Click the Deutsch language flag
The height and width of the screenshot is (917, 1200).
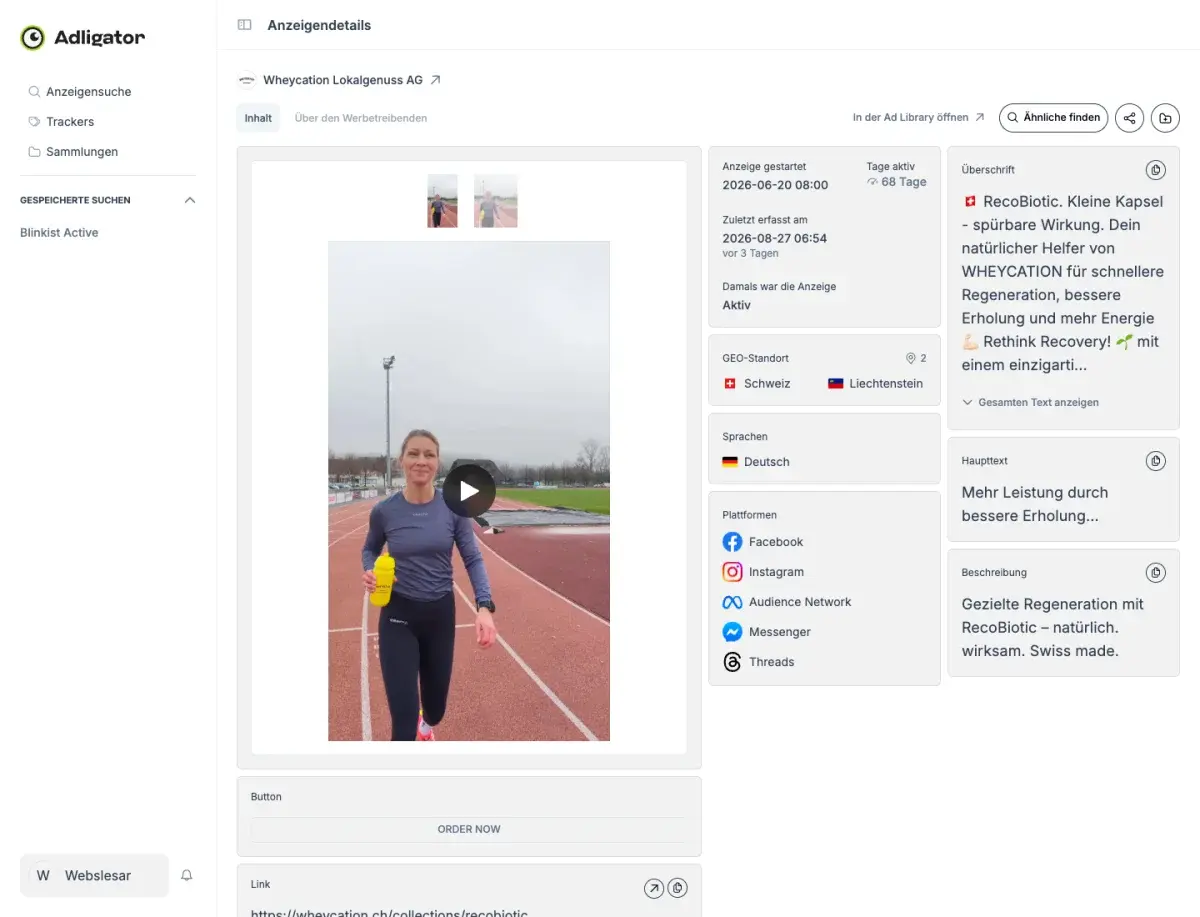pos(730,462)
